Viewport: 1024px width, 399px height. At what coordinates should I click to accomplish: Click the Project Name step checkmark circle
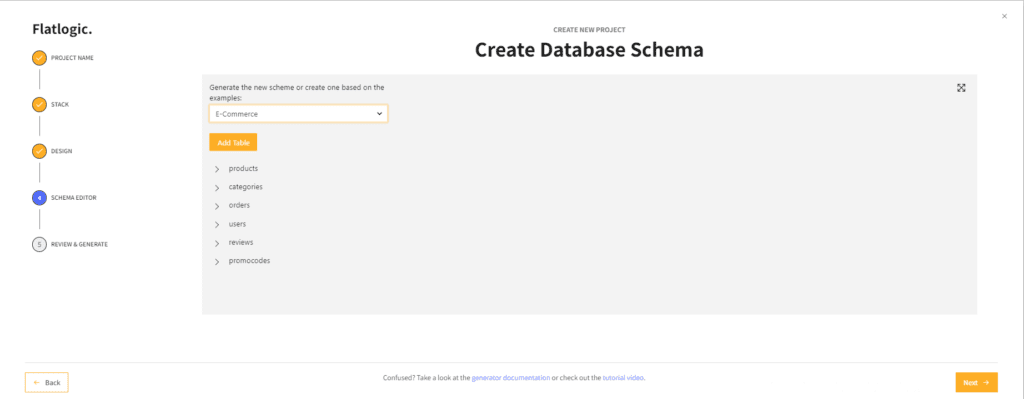tap(39, 58)
